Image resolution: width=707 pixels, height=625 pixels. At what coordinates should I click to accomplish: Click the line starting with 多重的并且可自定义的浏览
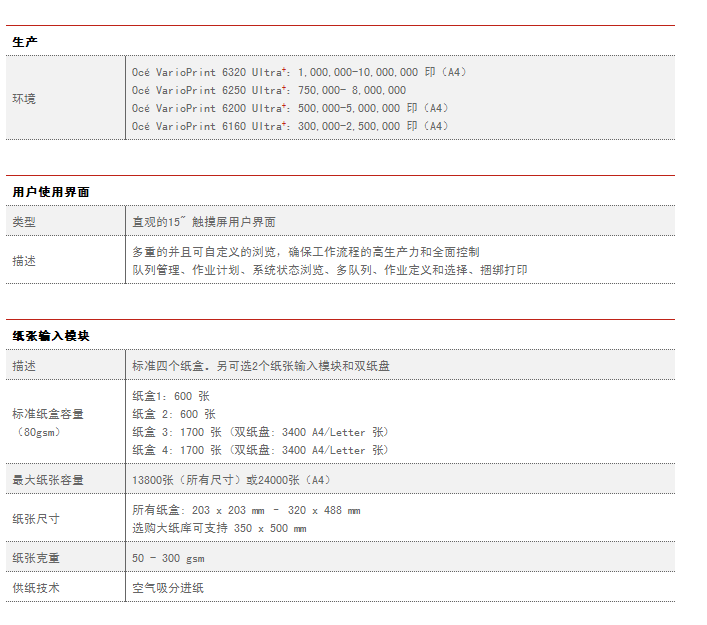306,252
